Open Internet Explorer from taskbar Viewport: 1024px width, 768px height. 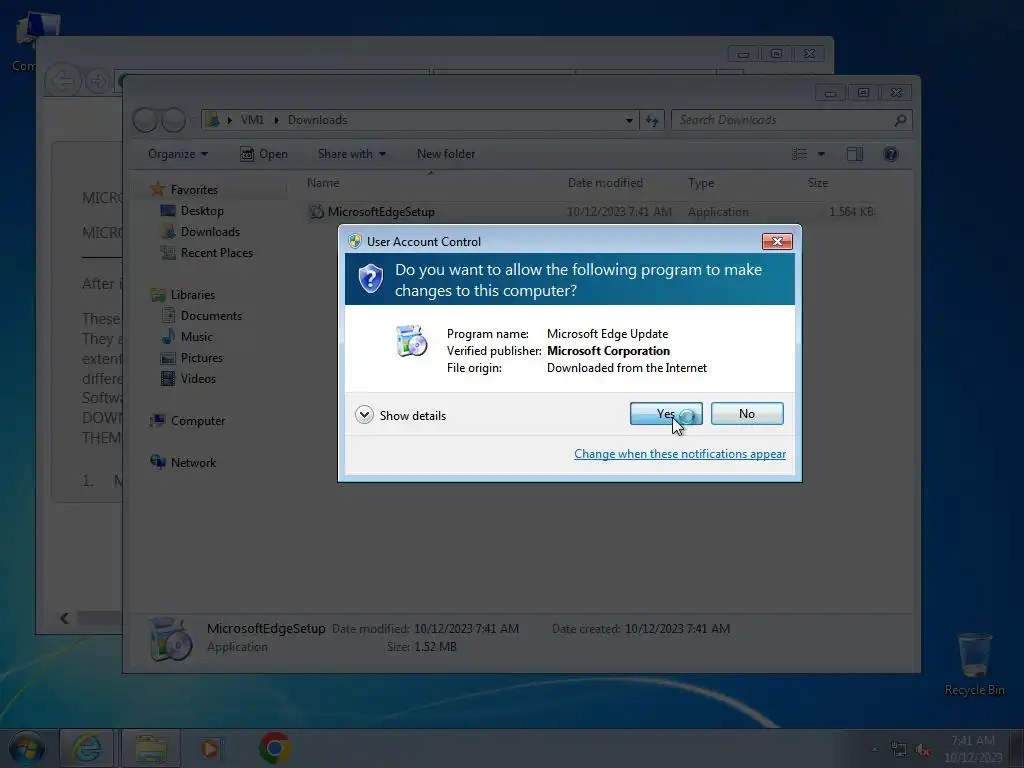87,748
